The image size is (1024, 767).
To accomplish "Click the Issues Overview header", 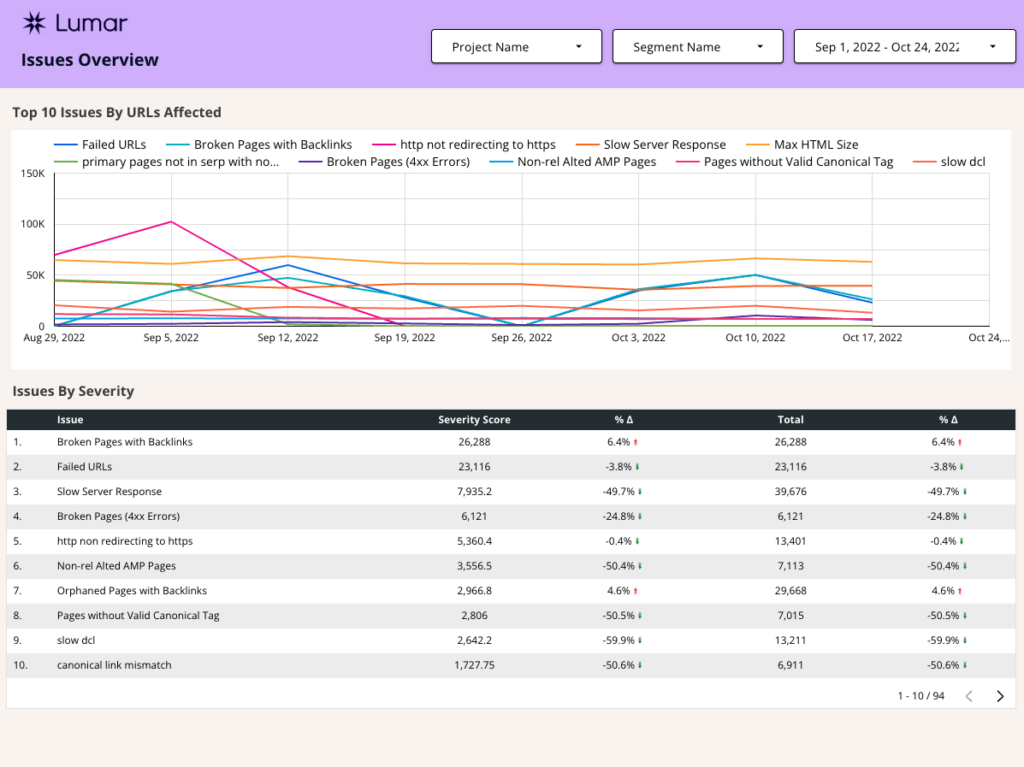I will point(88,60).
